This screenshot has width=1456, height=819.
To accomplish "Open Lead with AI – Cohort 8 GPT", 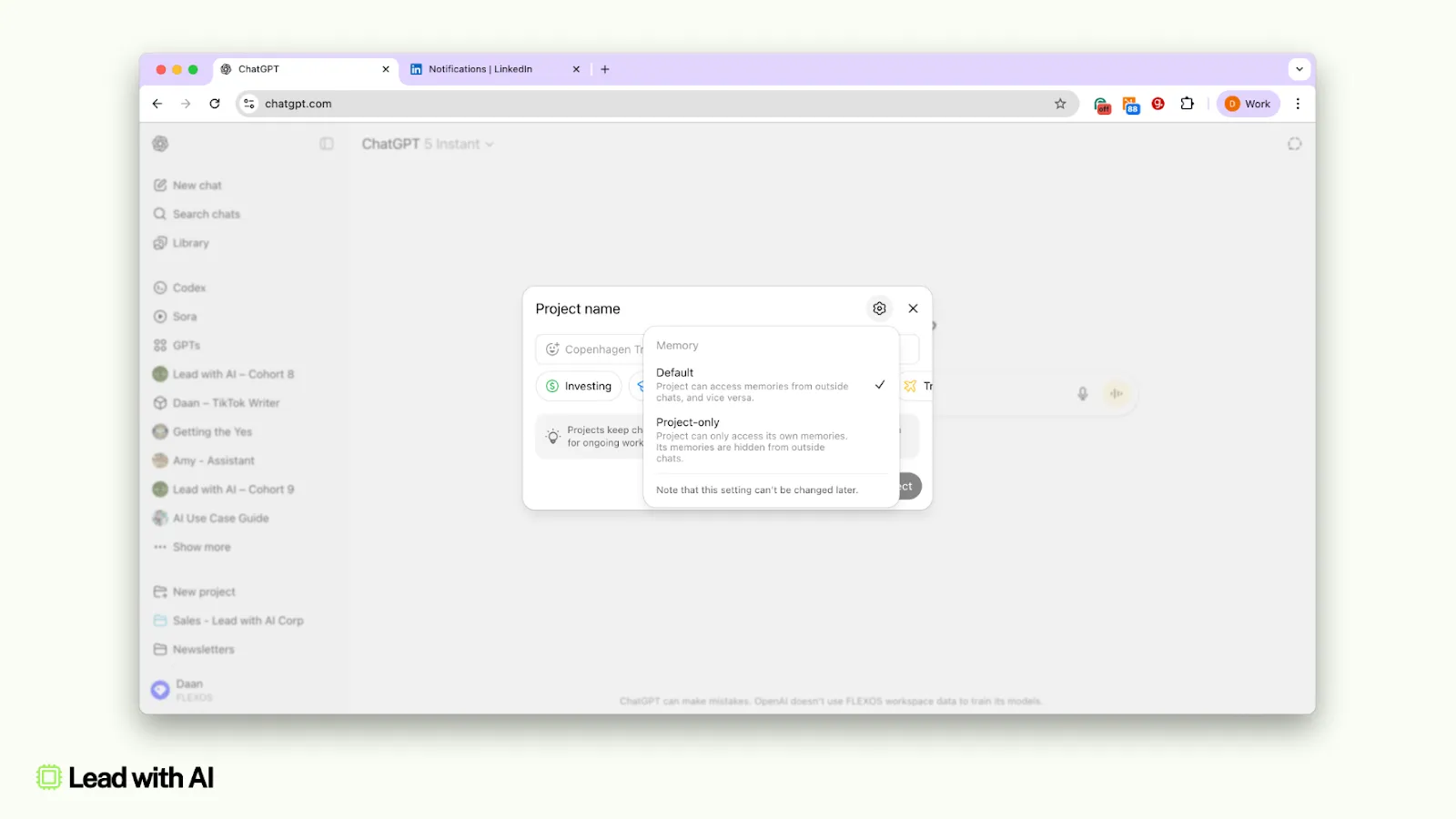I will point(224,374).
